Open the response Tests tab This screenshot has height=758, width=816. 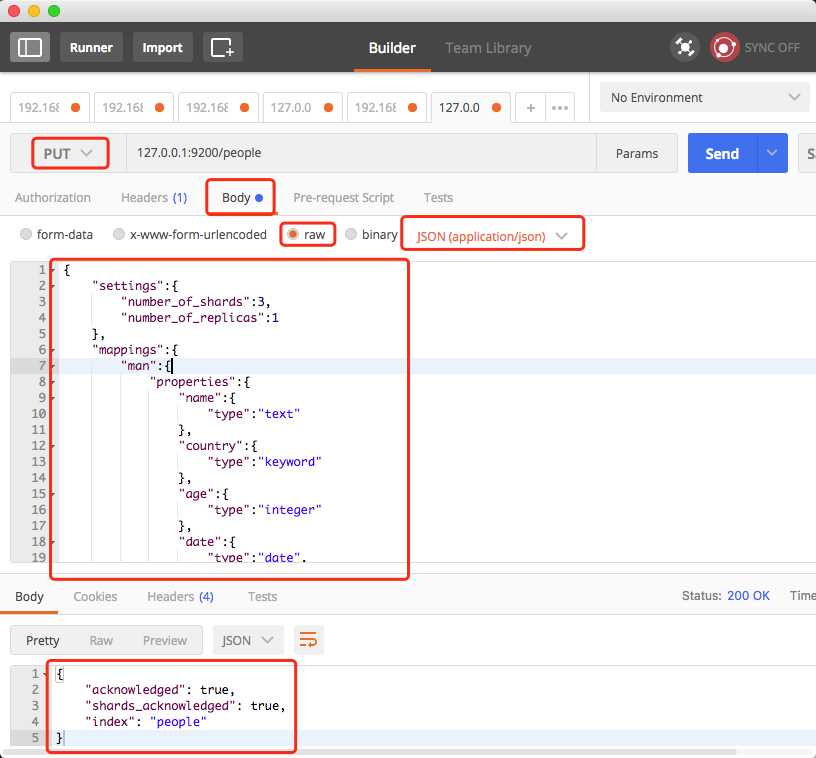pyautogui.click(x=262, y=596)
